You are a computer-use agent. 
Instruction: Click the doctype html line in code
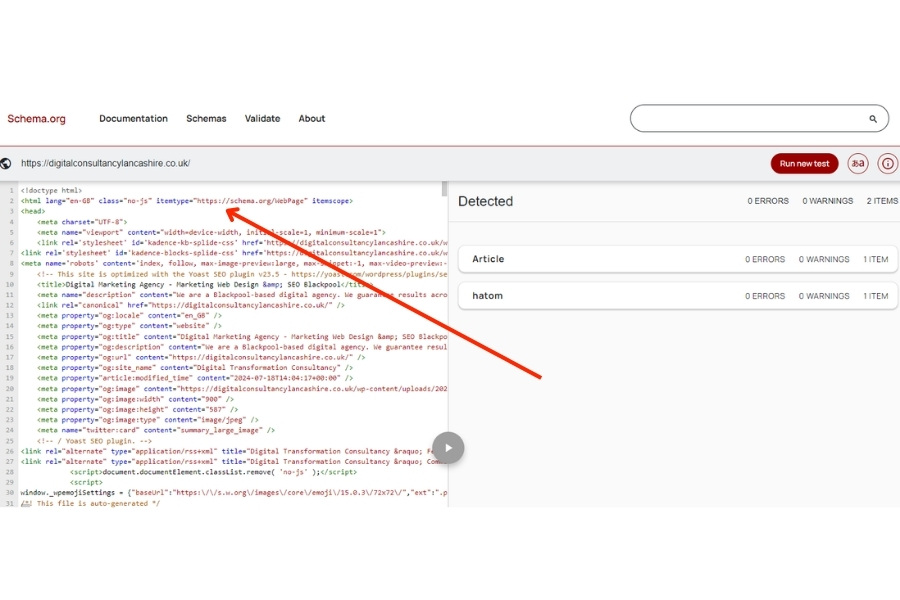[51, 190]
